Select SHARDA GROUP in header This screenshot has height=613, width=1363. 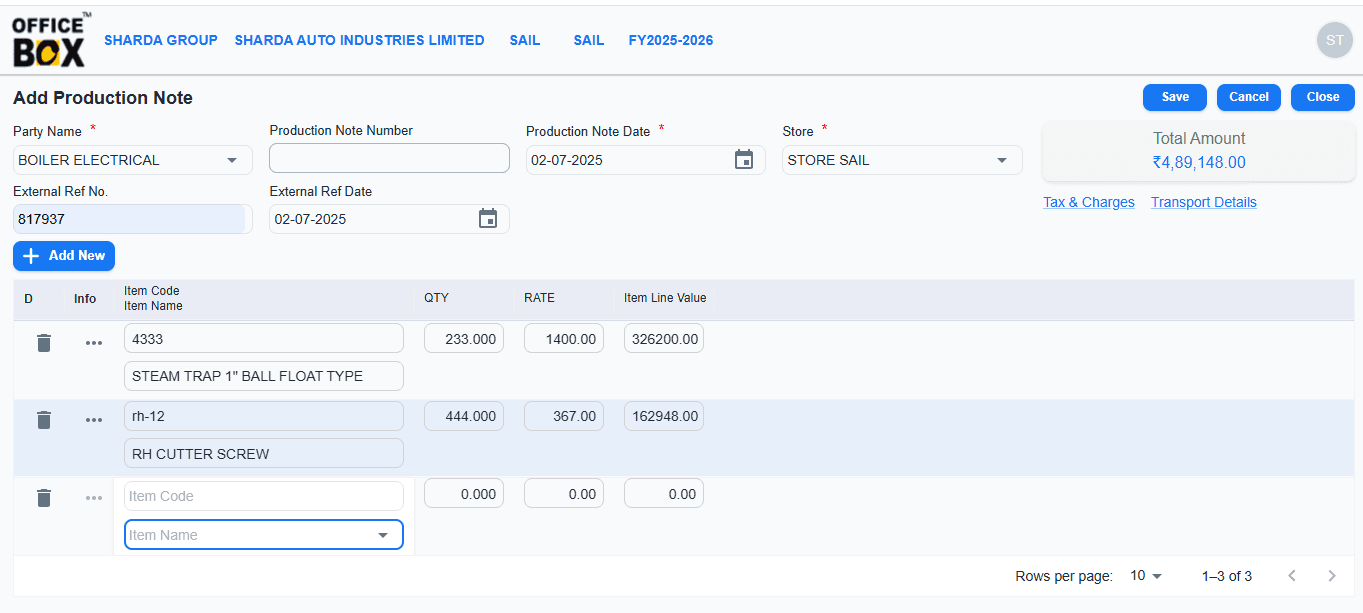tap(161, 40)
